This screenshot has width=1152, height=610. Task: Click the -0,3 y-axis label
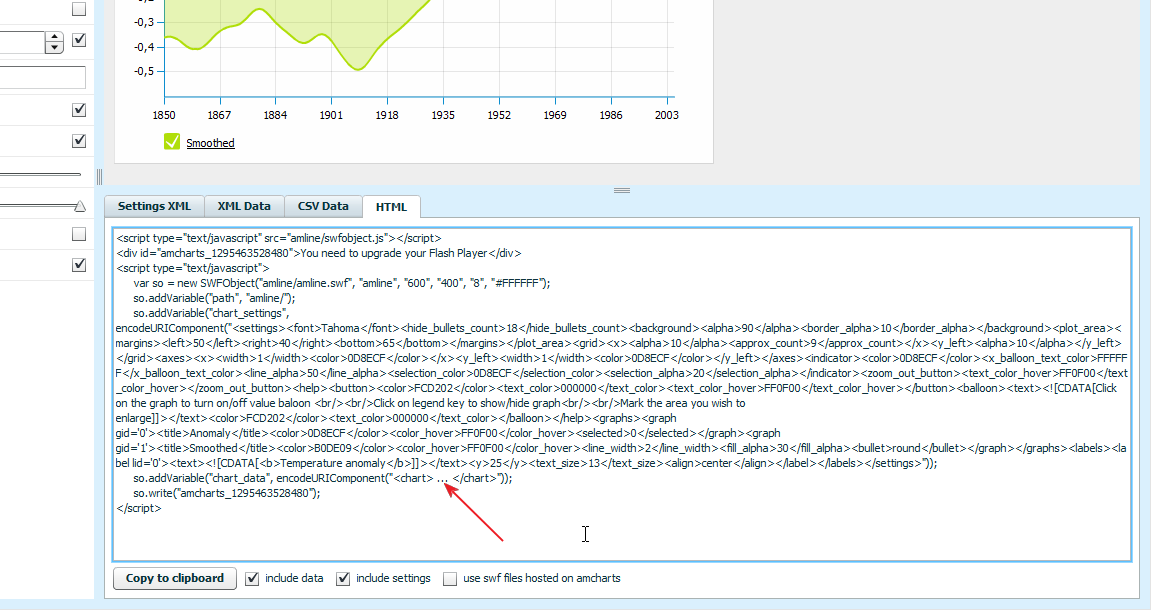click(143, 22)
